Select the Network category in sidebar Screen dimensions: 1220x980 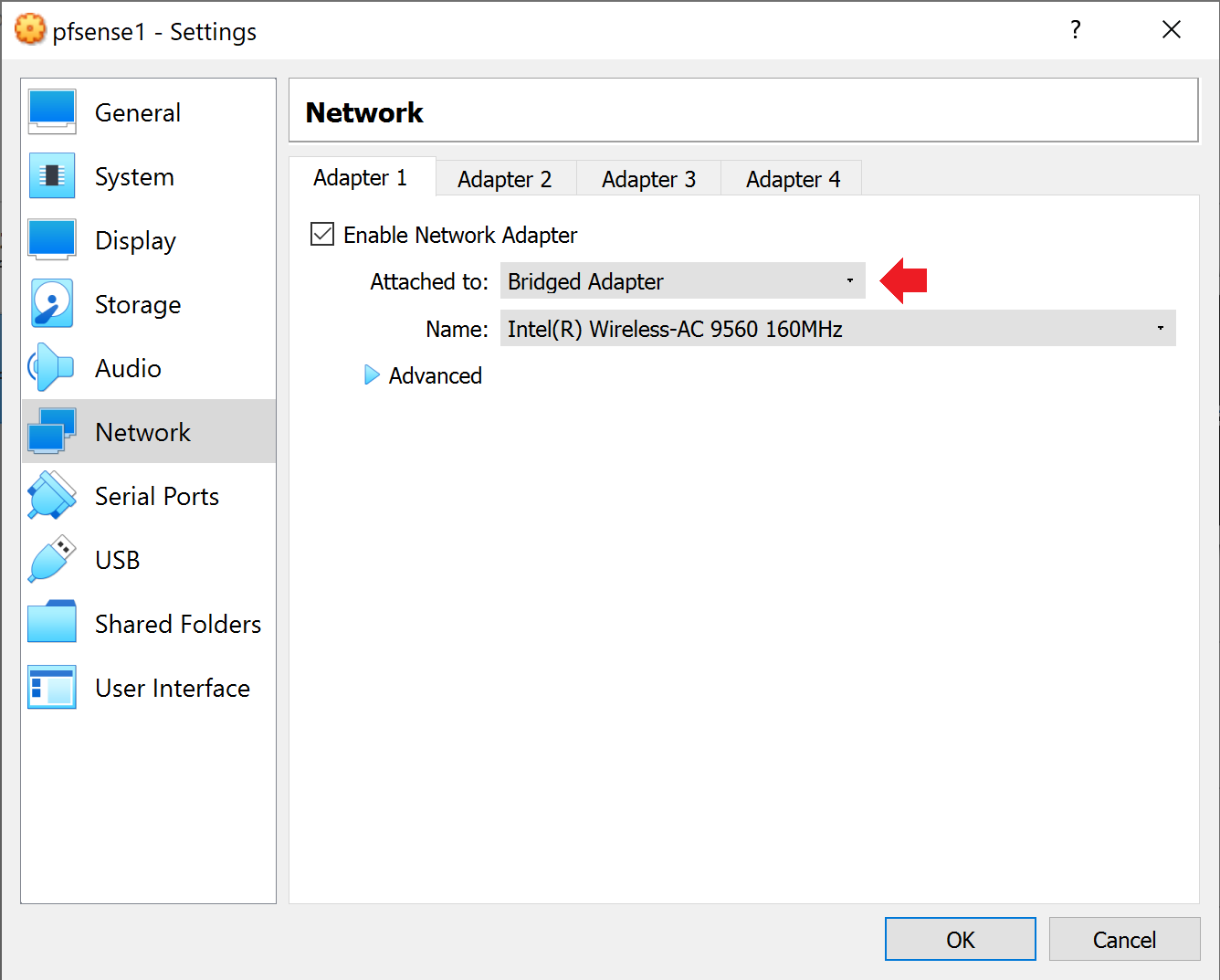[143, 432]
